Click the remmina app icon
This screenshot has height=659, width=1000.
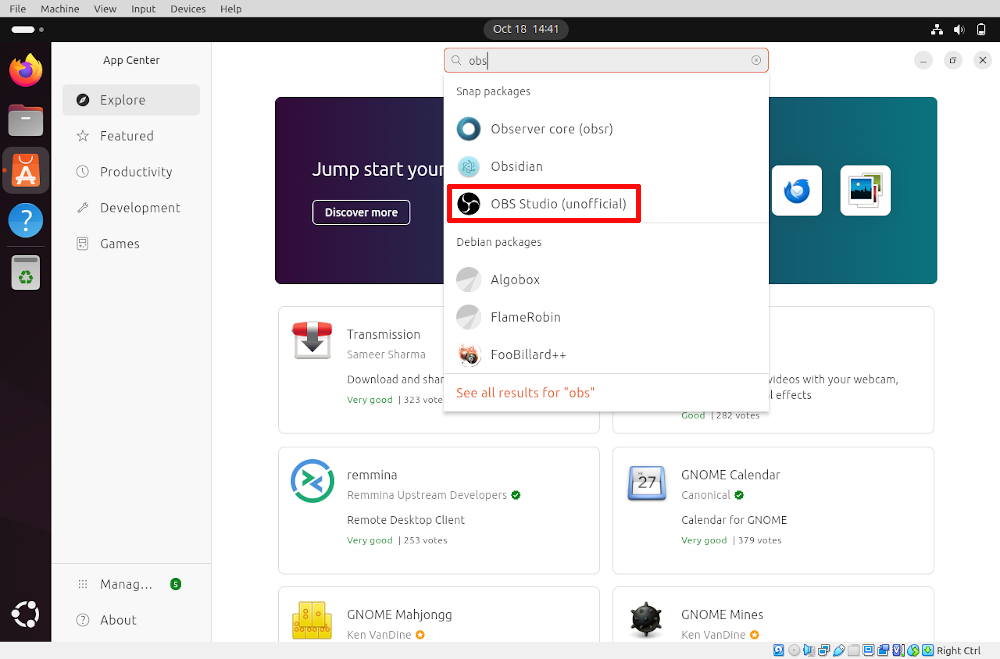click(x=311, y=481)
